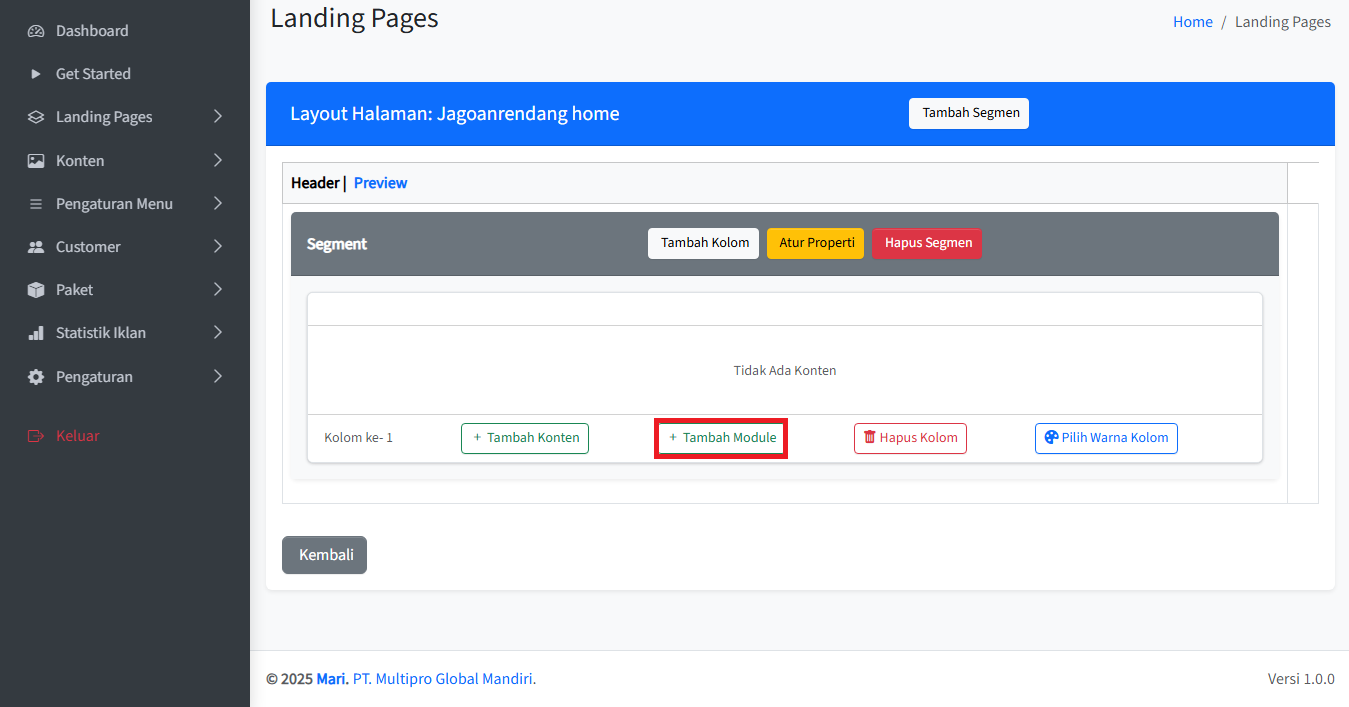
Task: Delete segment with Hapus Segmen button
Action: [x=927, y=243]
